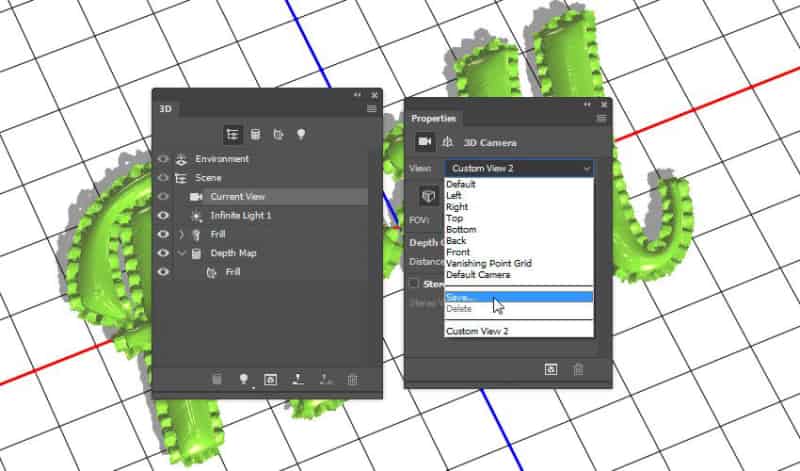Screen dimensions: 800x471
Task: Choose Bottom view option
Action: tap(519, 230)
